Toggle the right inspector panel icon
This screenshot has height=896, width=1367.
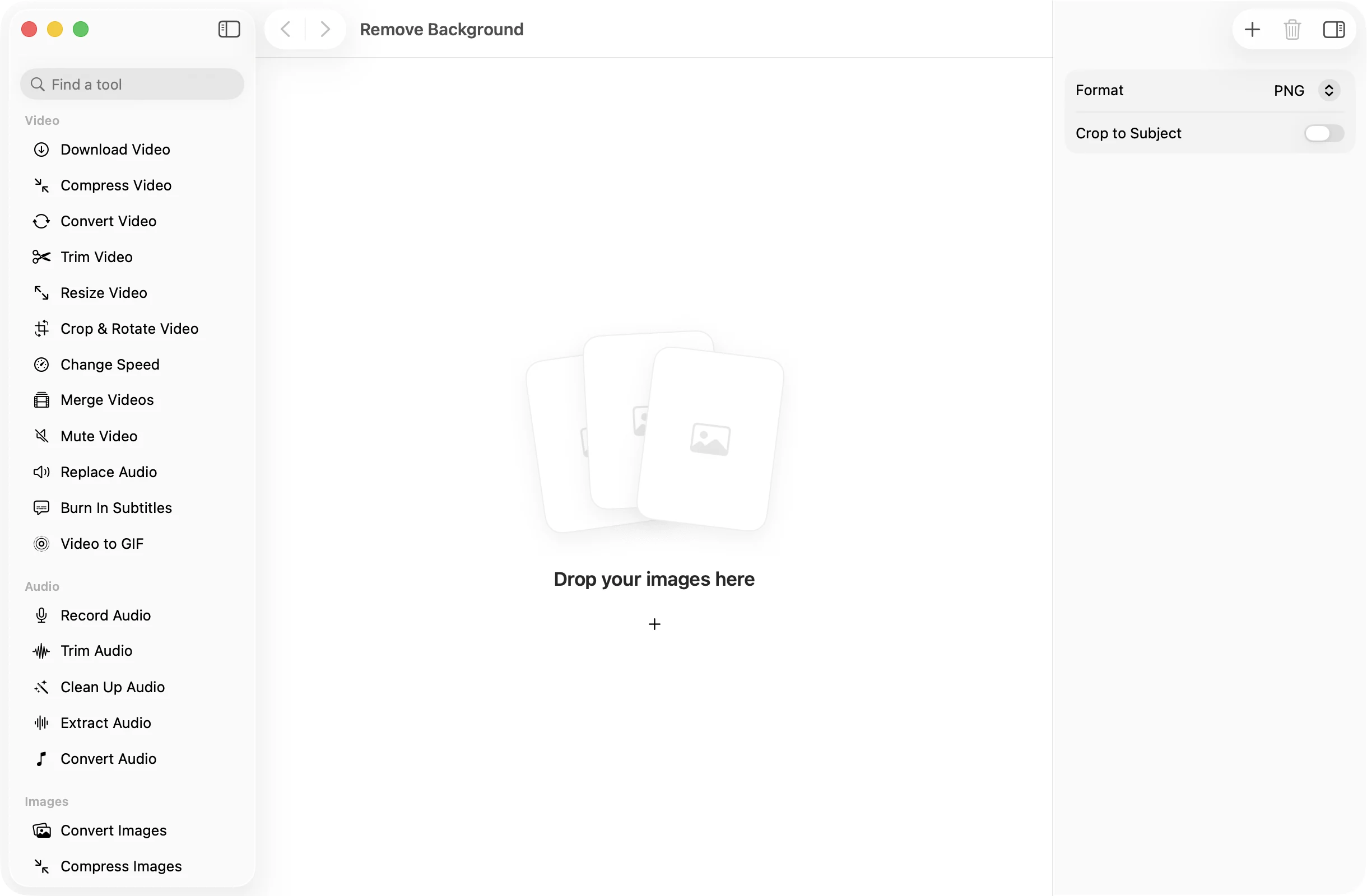tap(1334, 29)
